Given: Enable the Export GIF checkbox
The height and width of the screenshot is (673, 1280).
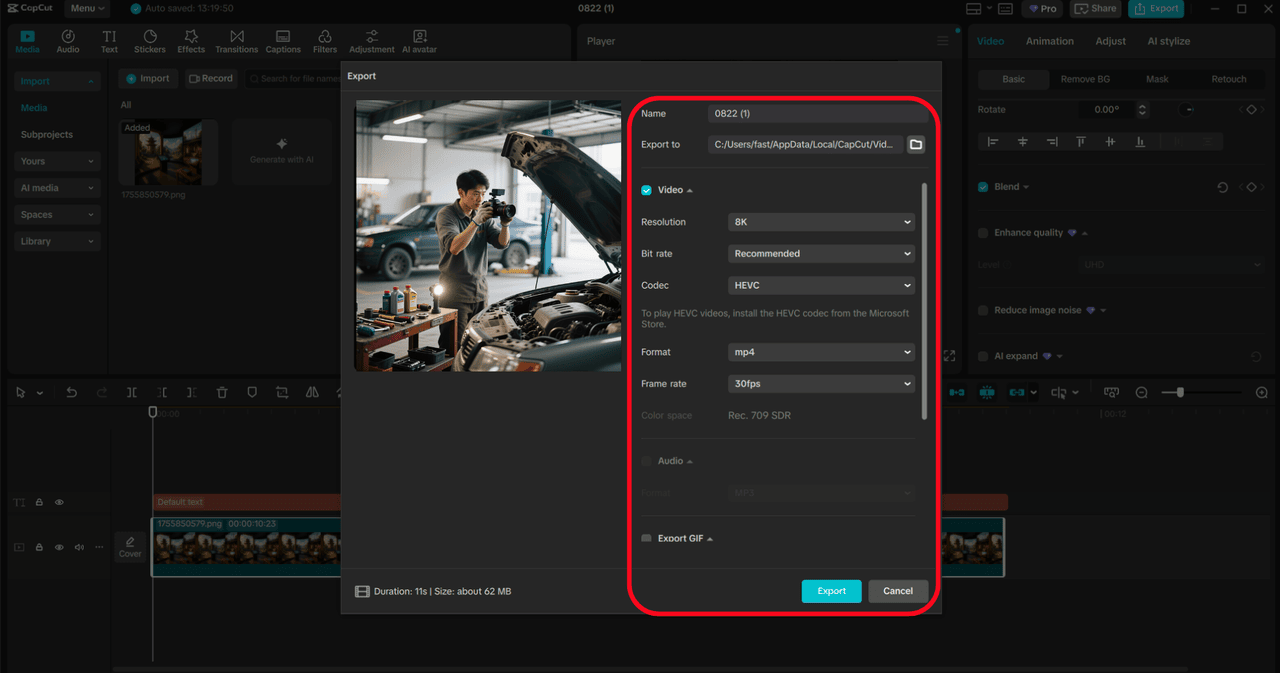Looking at the screenshot, I should tap(646, 538).
